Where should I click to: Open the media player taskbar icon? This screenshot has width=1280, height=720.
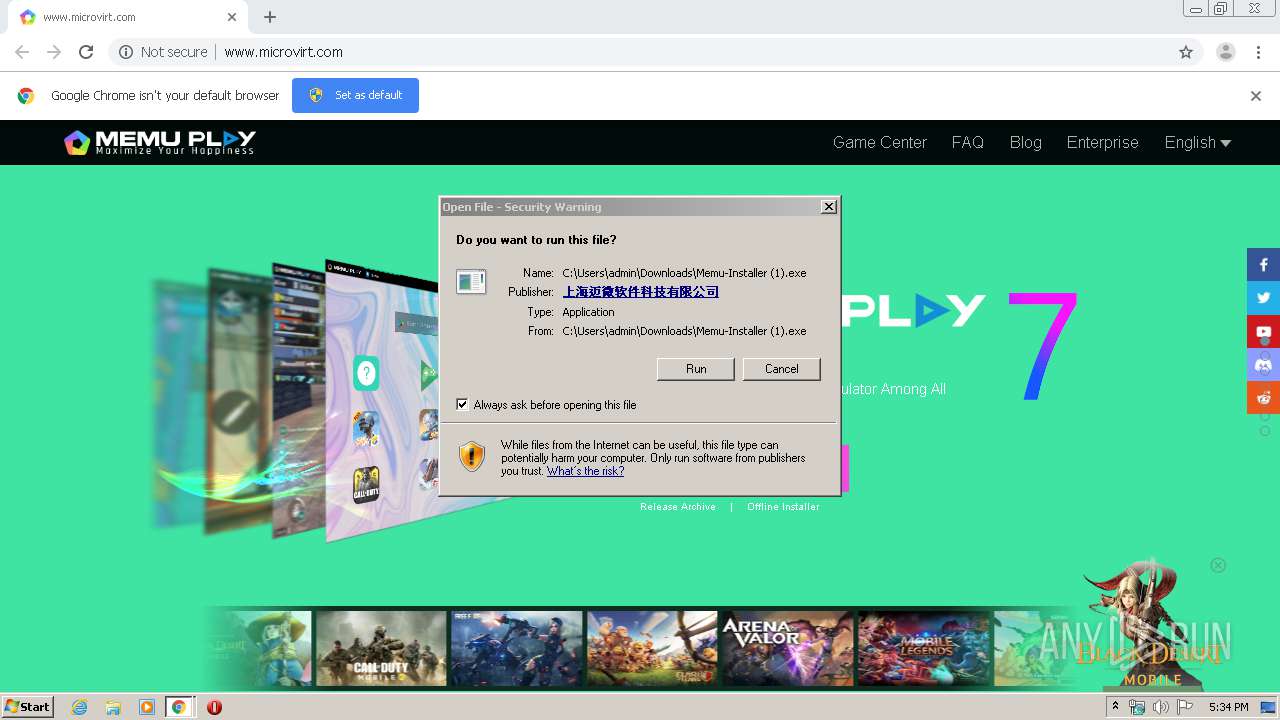click(146, 707)
